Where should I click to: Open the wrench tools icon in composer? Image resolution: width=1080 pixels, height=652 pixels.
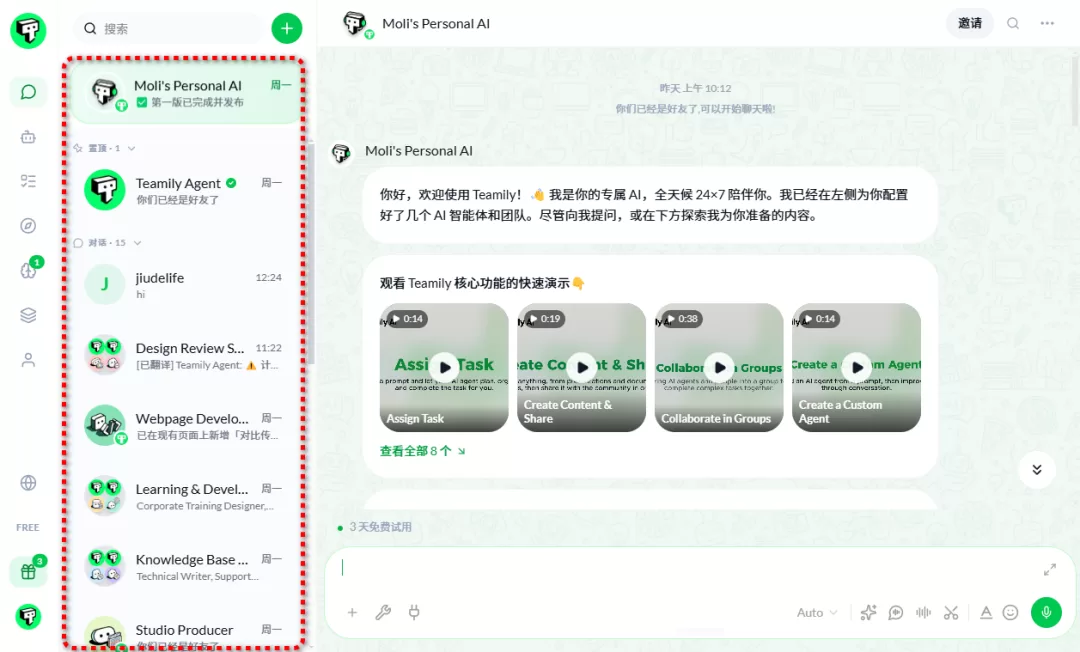tap(383, 612)
